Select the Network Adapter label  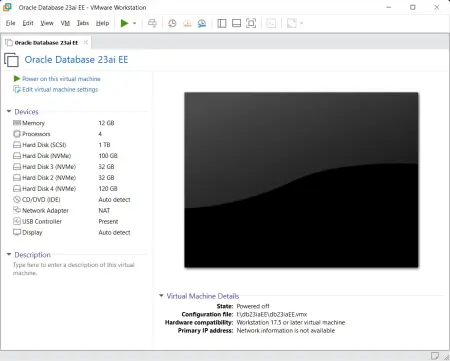pos(45,211)
